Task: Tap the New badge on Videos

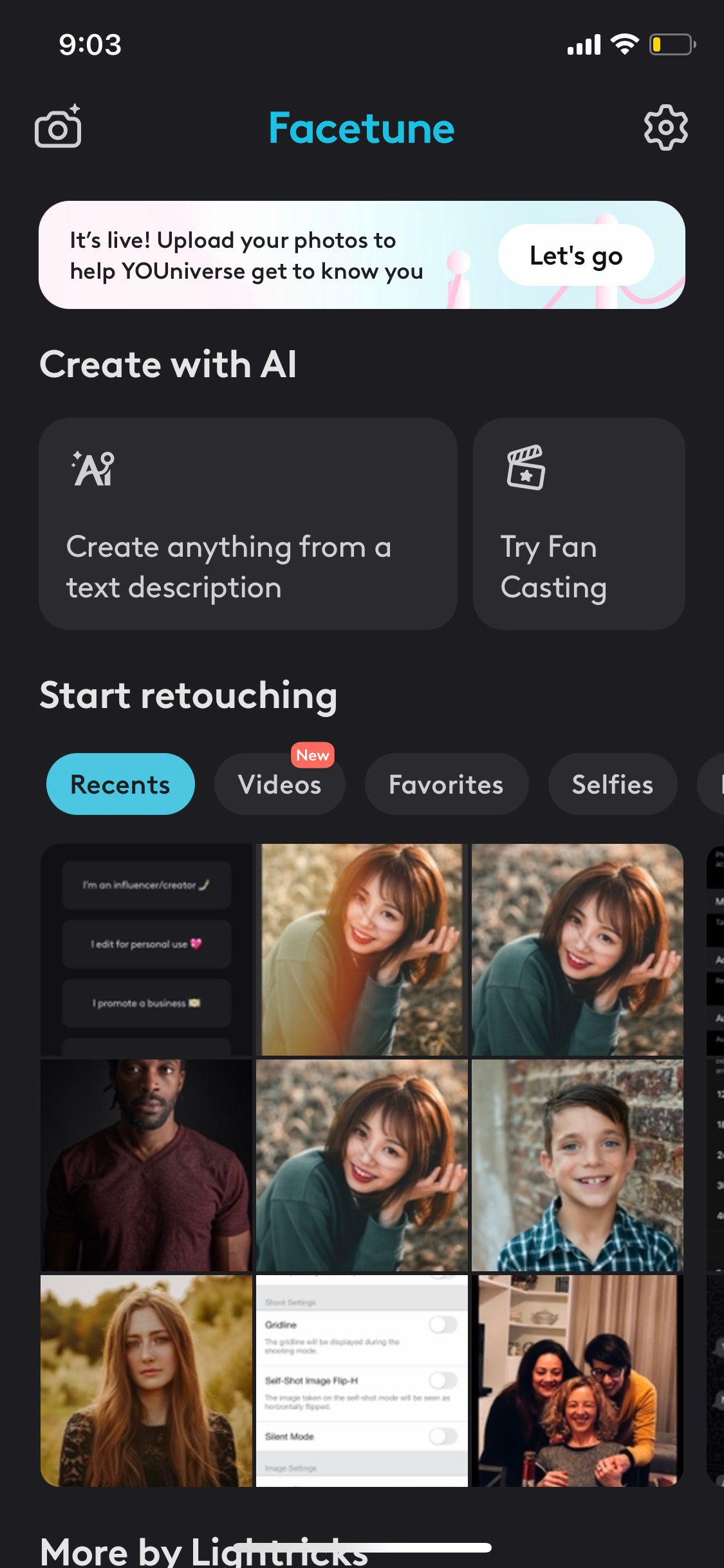Action: 313,755
